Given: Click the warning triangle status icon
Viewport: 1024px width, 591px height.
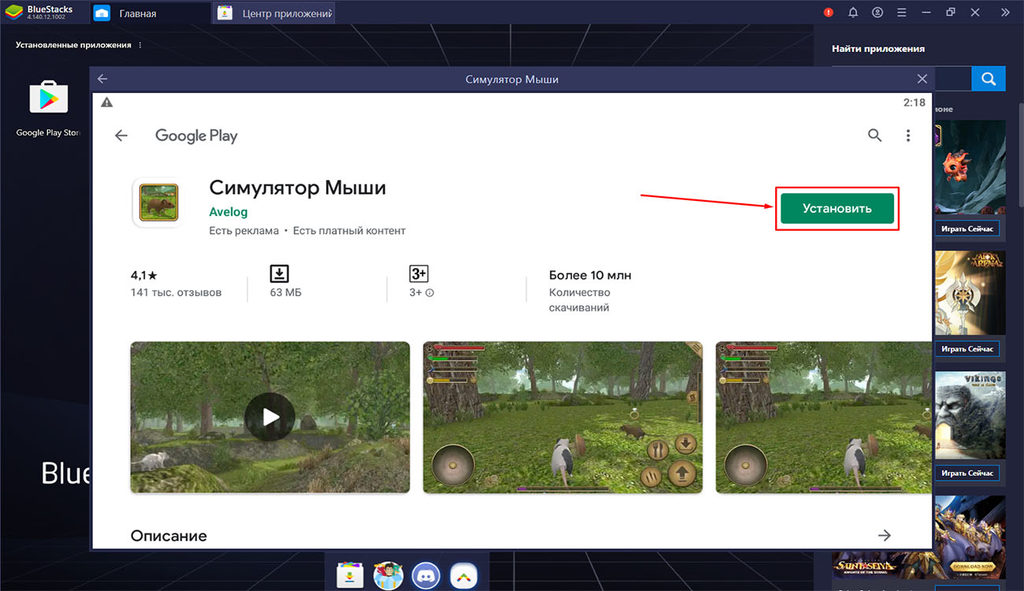Looking at the screenshot, I should [x=107, y=103].
